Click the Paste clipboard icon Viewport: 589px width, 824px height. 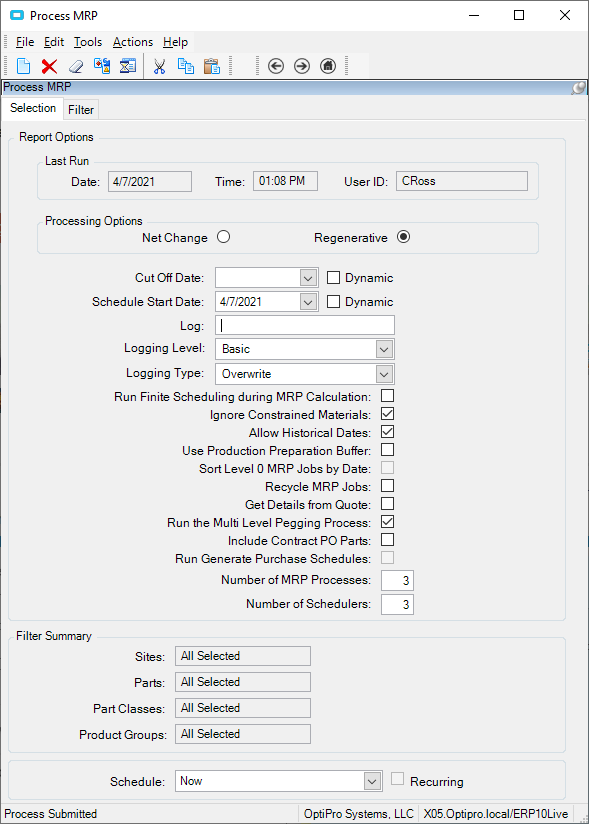212,66
